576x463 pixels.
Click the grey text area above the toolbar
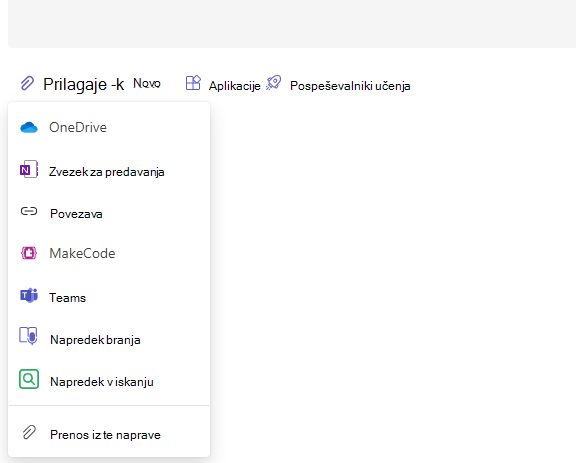[292, 24]
